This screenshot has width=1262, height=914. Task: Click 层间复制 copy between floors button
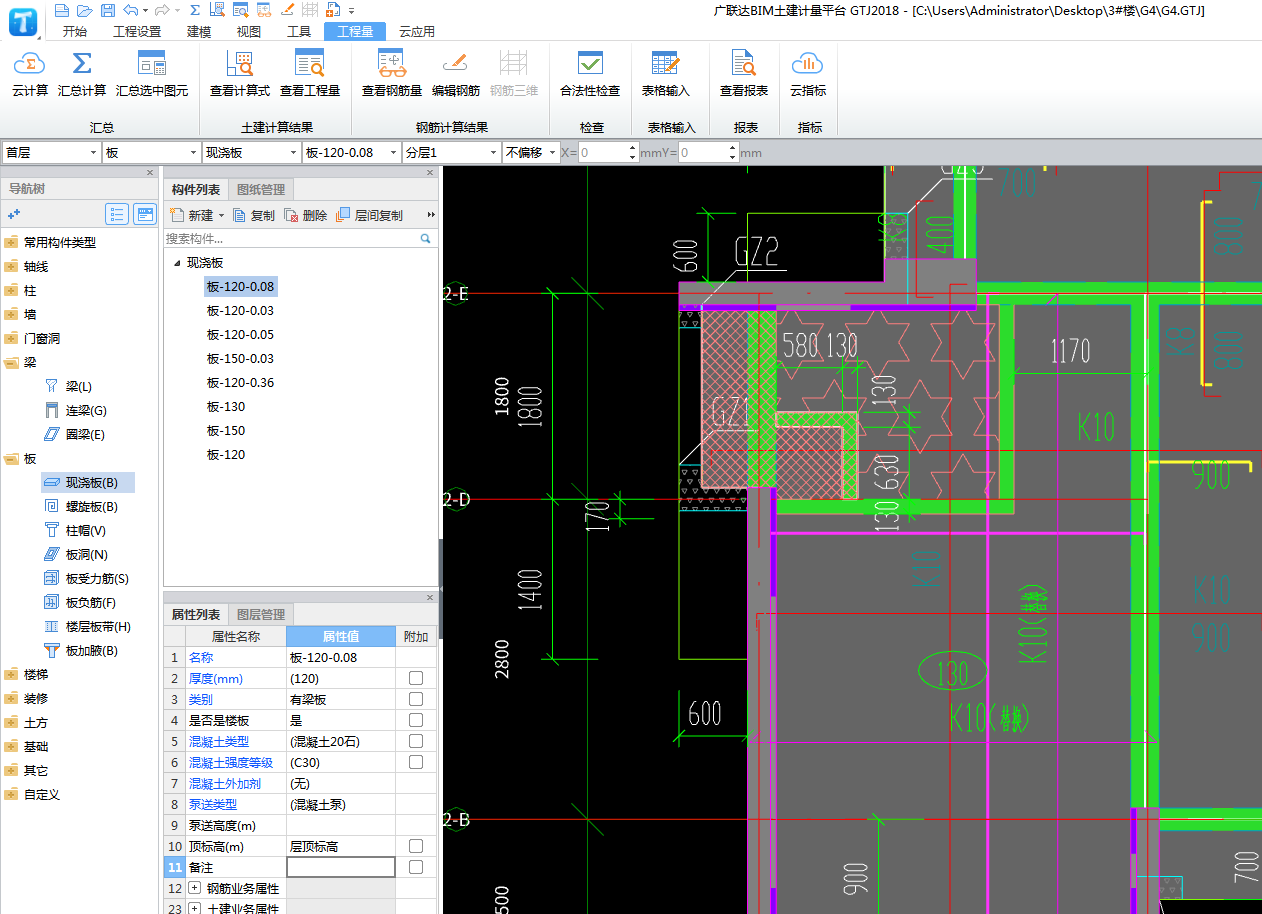click(370, 215)
